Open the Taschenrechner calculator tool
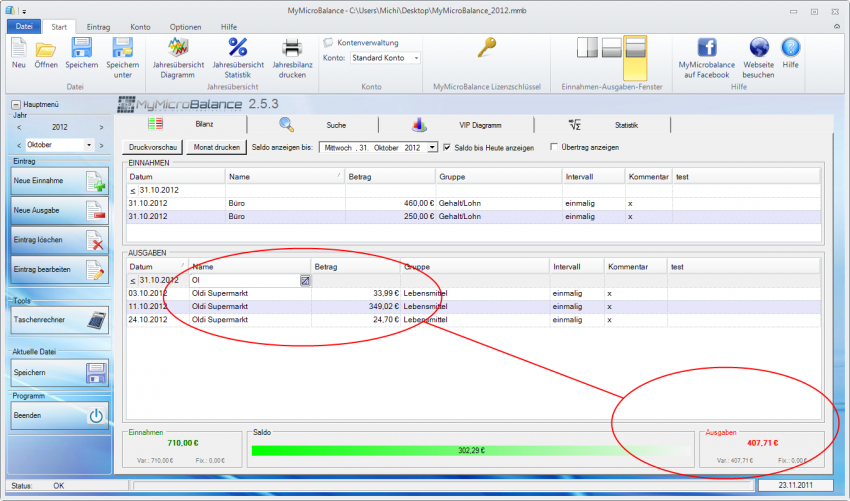Viewport: 850px width, 501px height. pos(59,320)
